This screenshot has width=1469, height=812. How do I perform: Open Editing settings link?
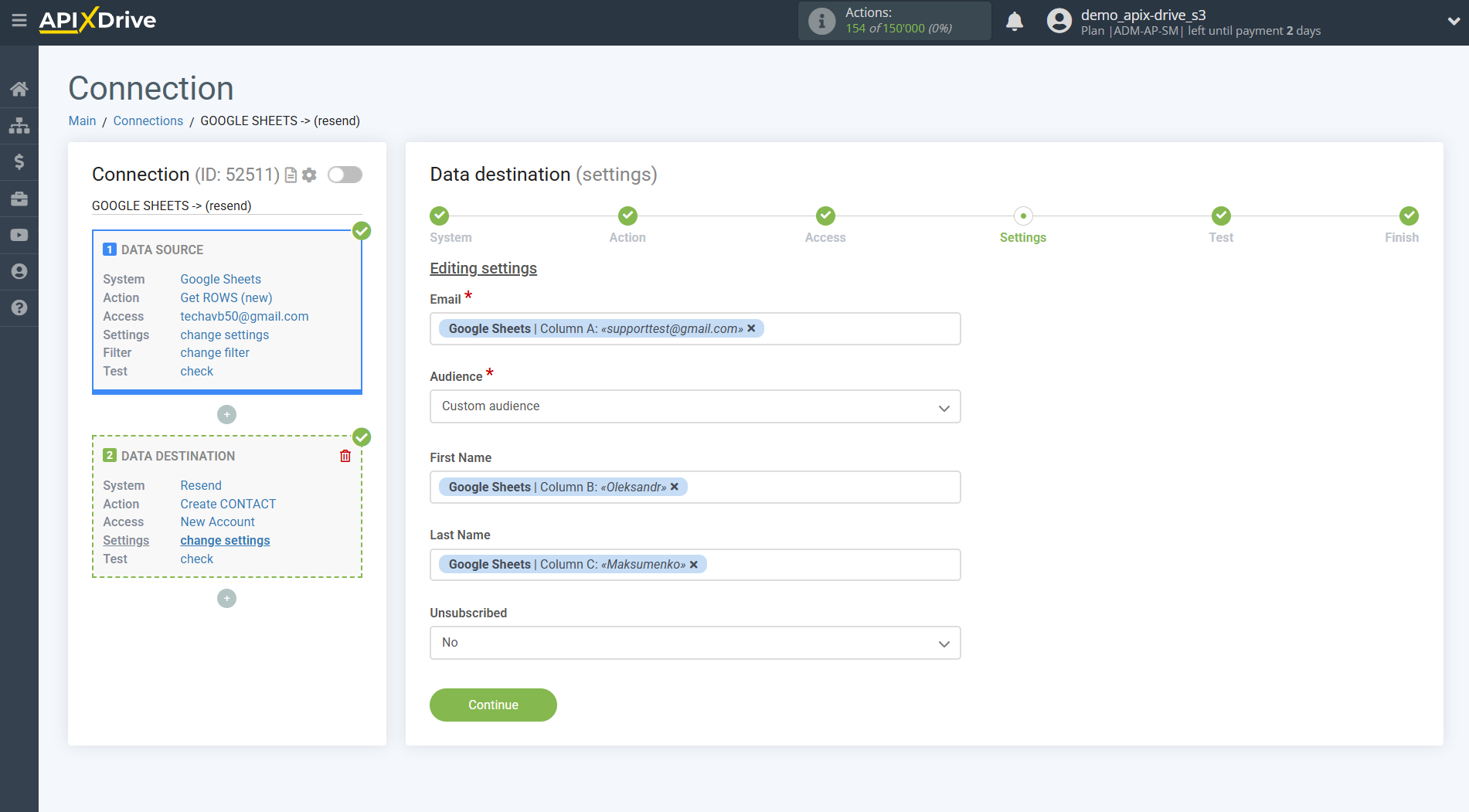coord(483,268)
